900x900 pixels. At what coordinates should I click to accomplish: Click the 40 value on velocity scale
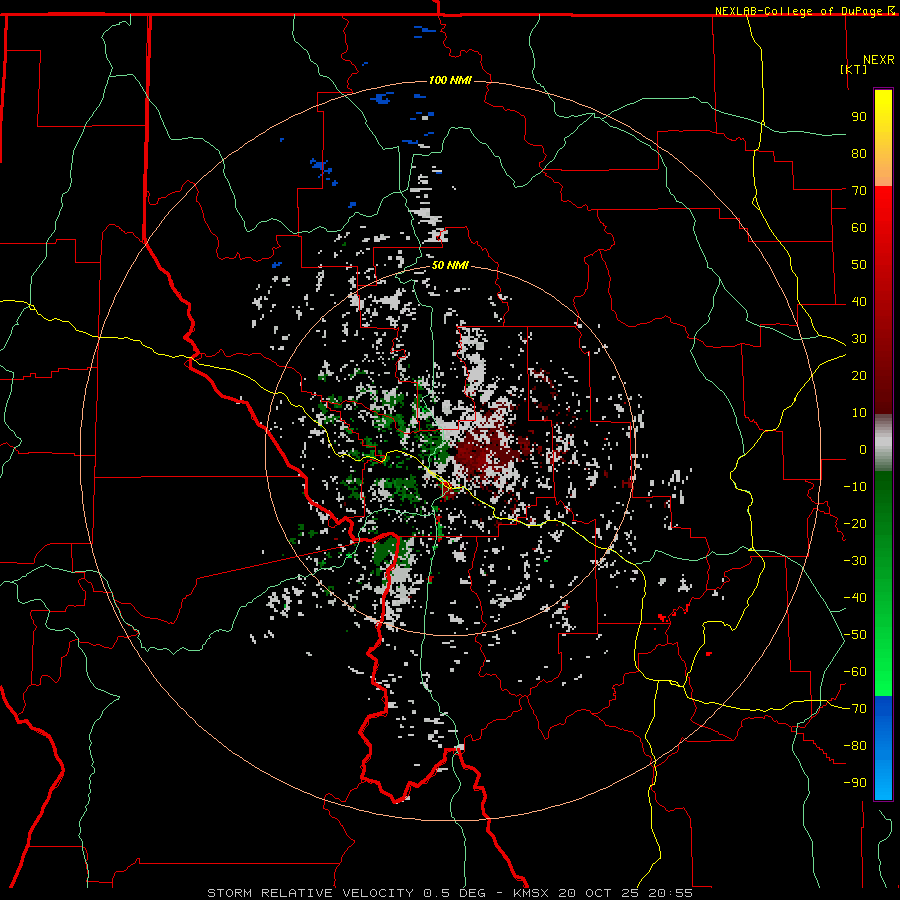pyautogui.click(x=859, y=302)
